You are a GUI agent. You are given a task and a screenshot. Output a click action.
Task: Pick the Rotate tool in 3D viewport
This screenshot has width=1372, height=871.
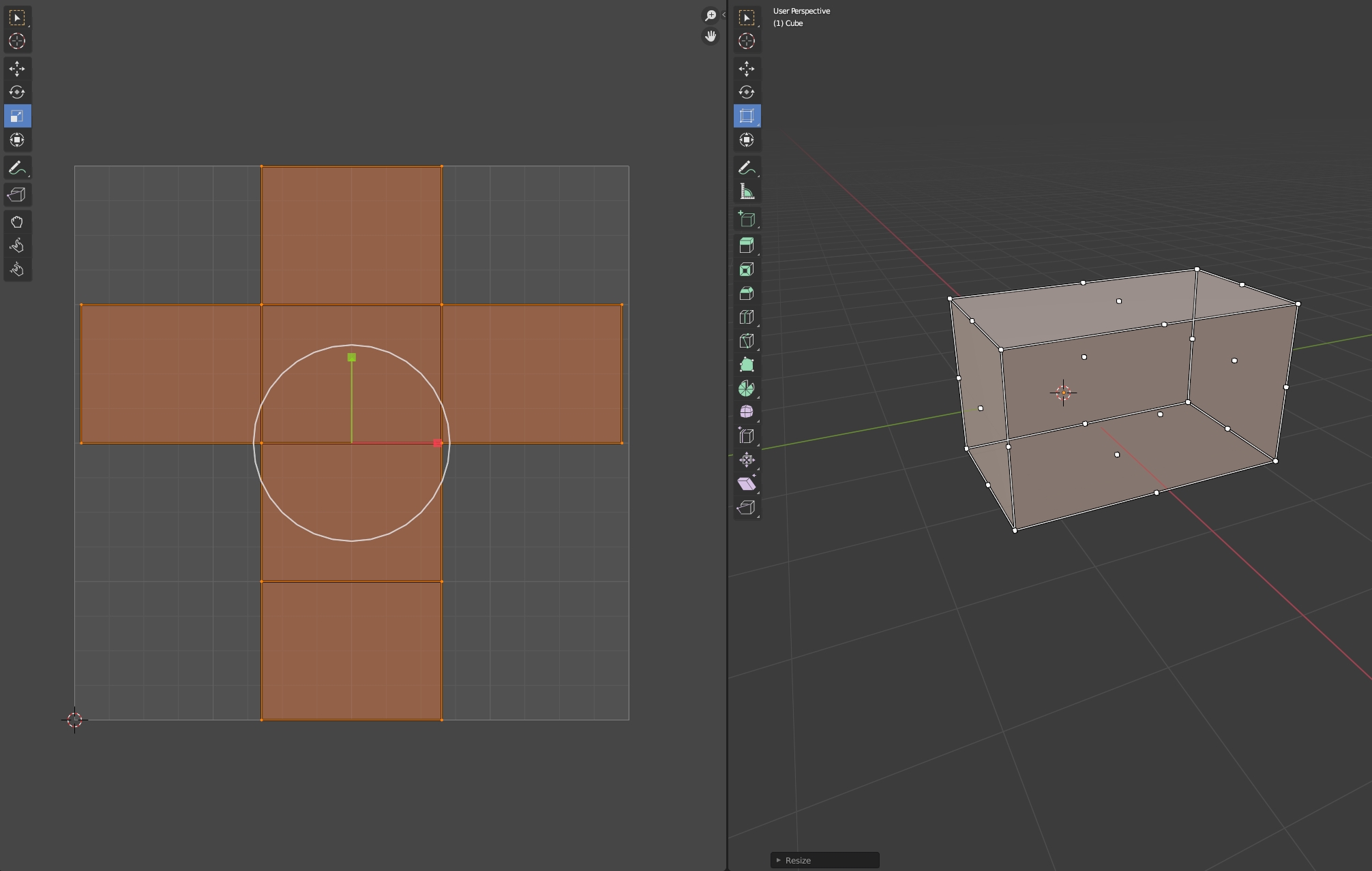pos(747,92)
